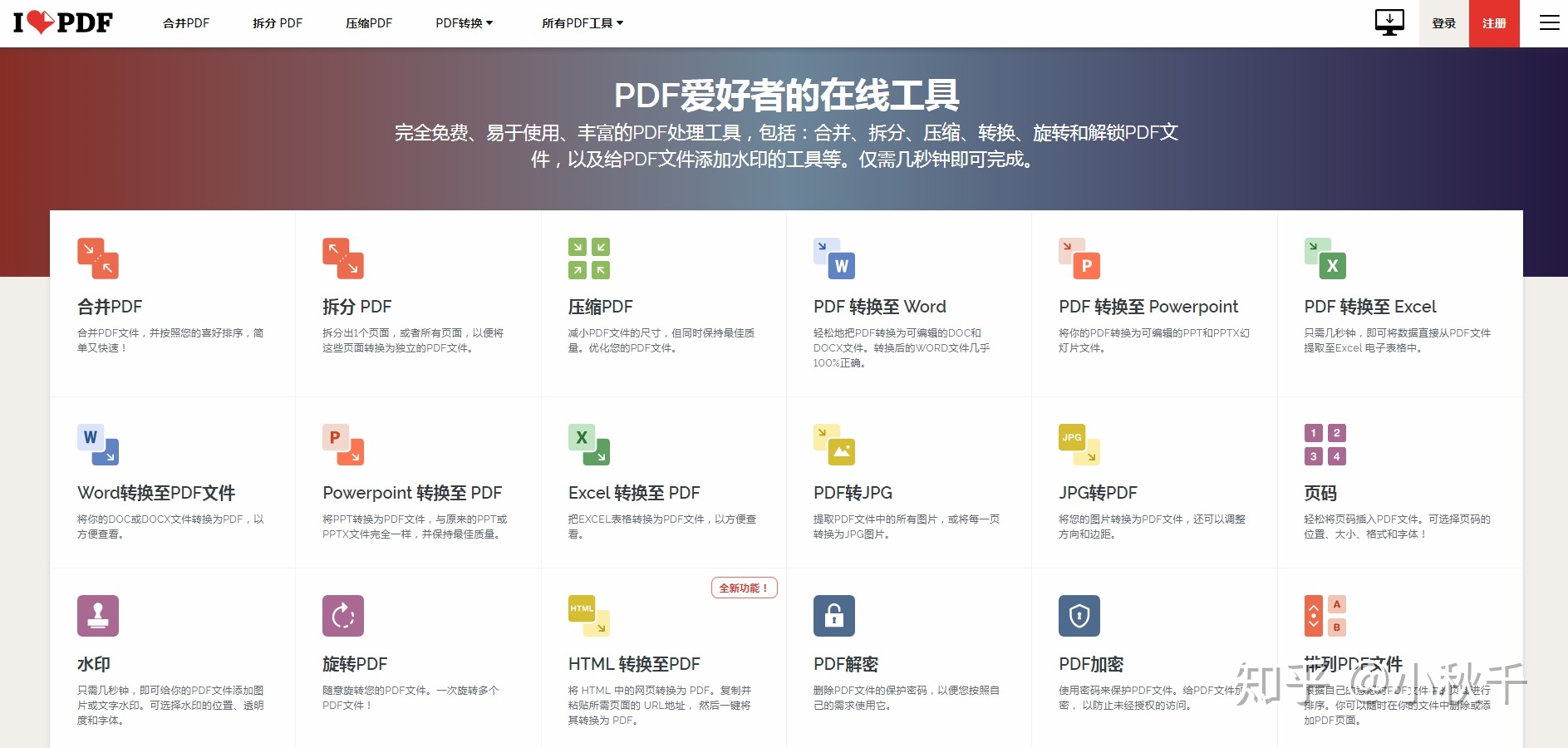
Task: Click the organize PDF A/B sort icon
Action: tap(1325, 616)
